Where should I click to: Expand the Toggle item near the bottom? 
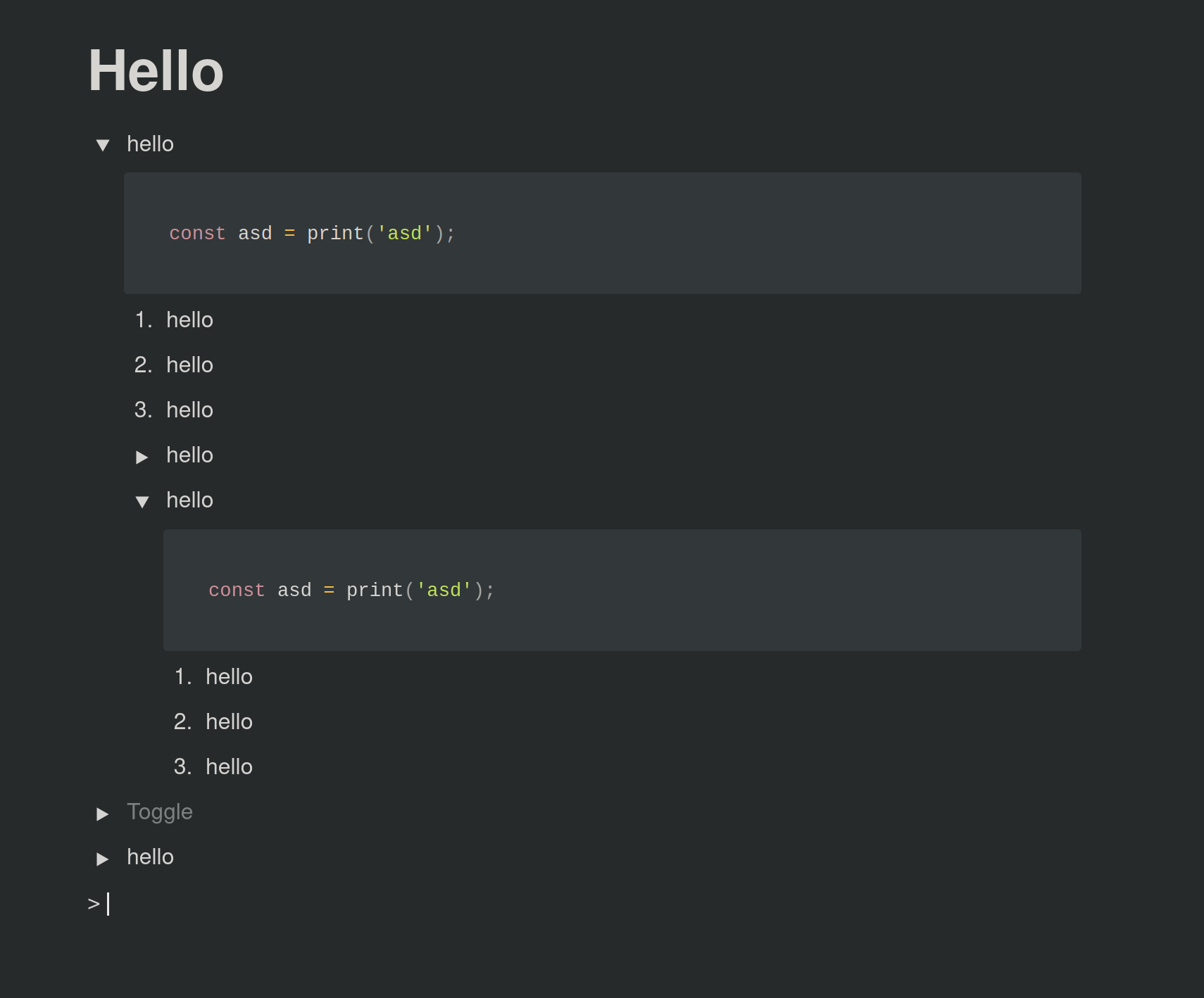[103, 814]
